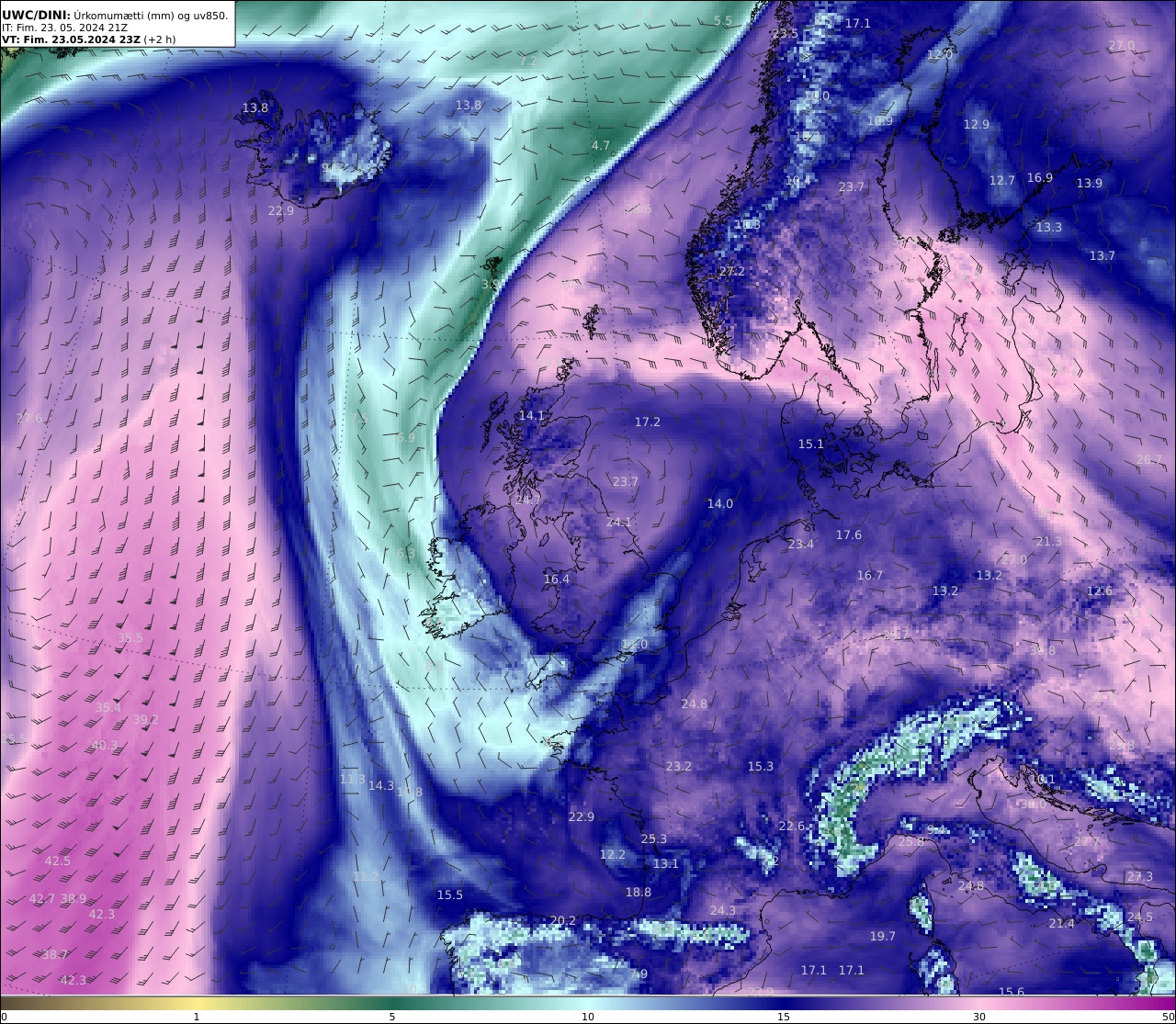Click the 14.3 value on map

[x=381, y=786]
